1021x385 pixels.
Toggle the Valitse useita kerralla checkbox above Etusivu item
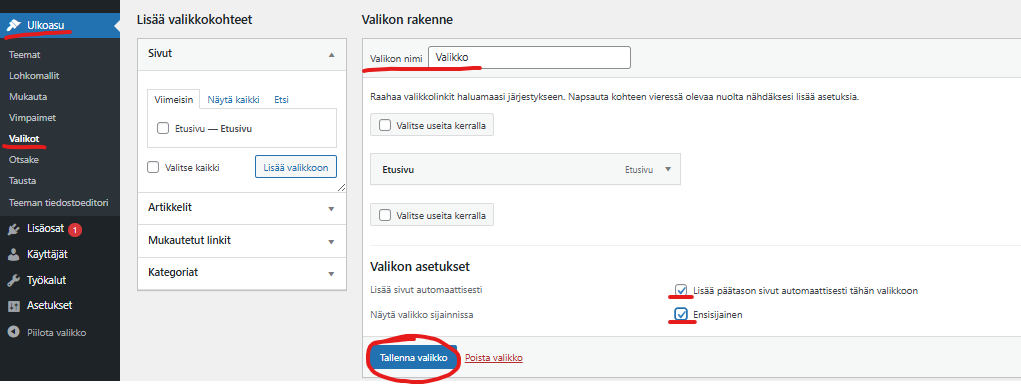tap(385, 125)
